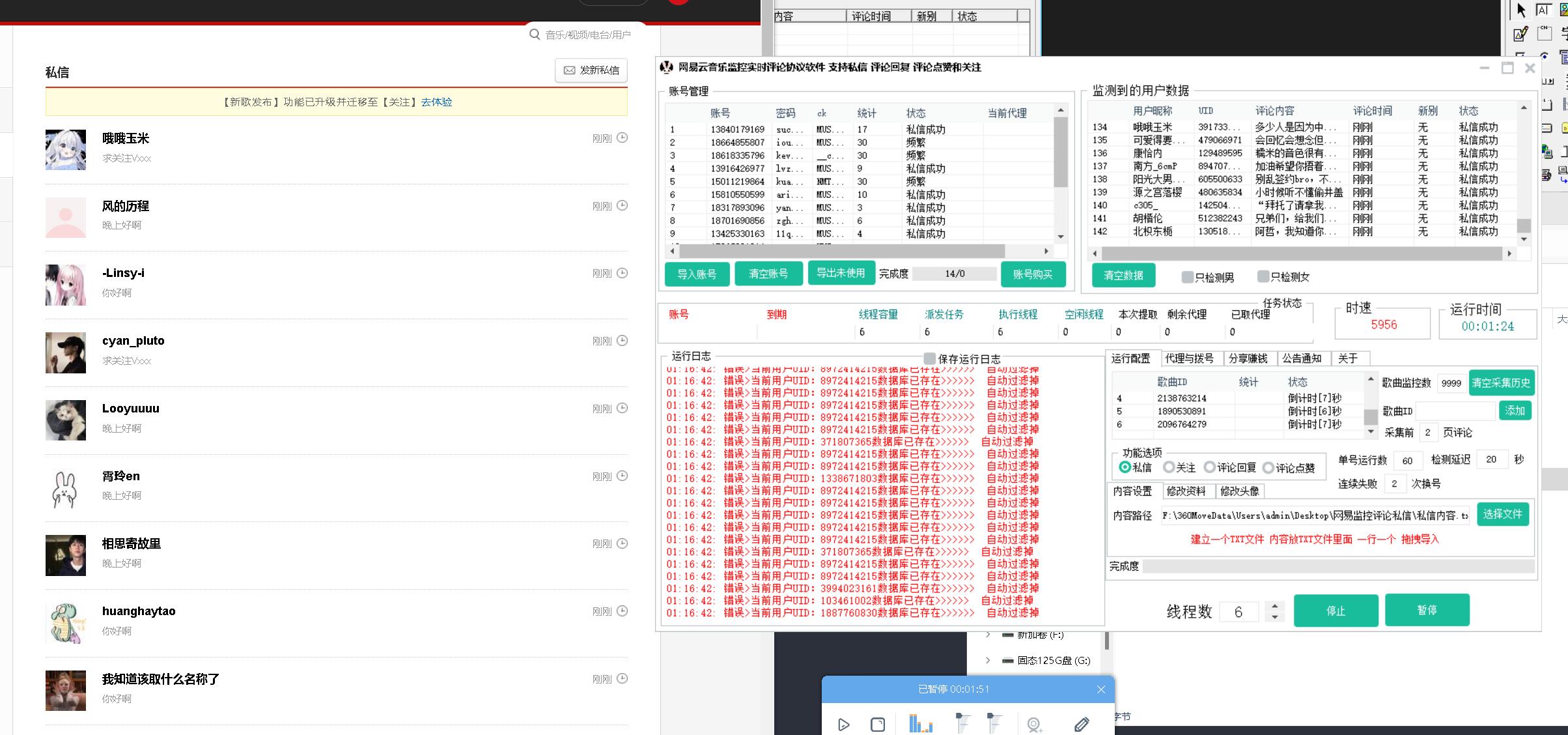Screen dimensions: 1568x735
Task: Click the 完成度 progress bar under content settings
Action: 1338,566
